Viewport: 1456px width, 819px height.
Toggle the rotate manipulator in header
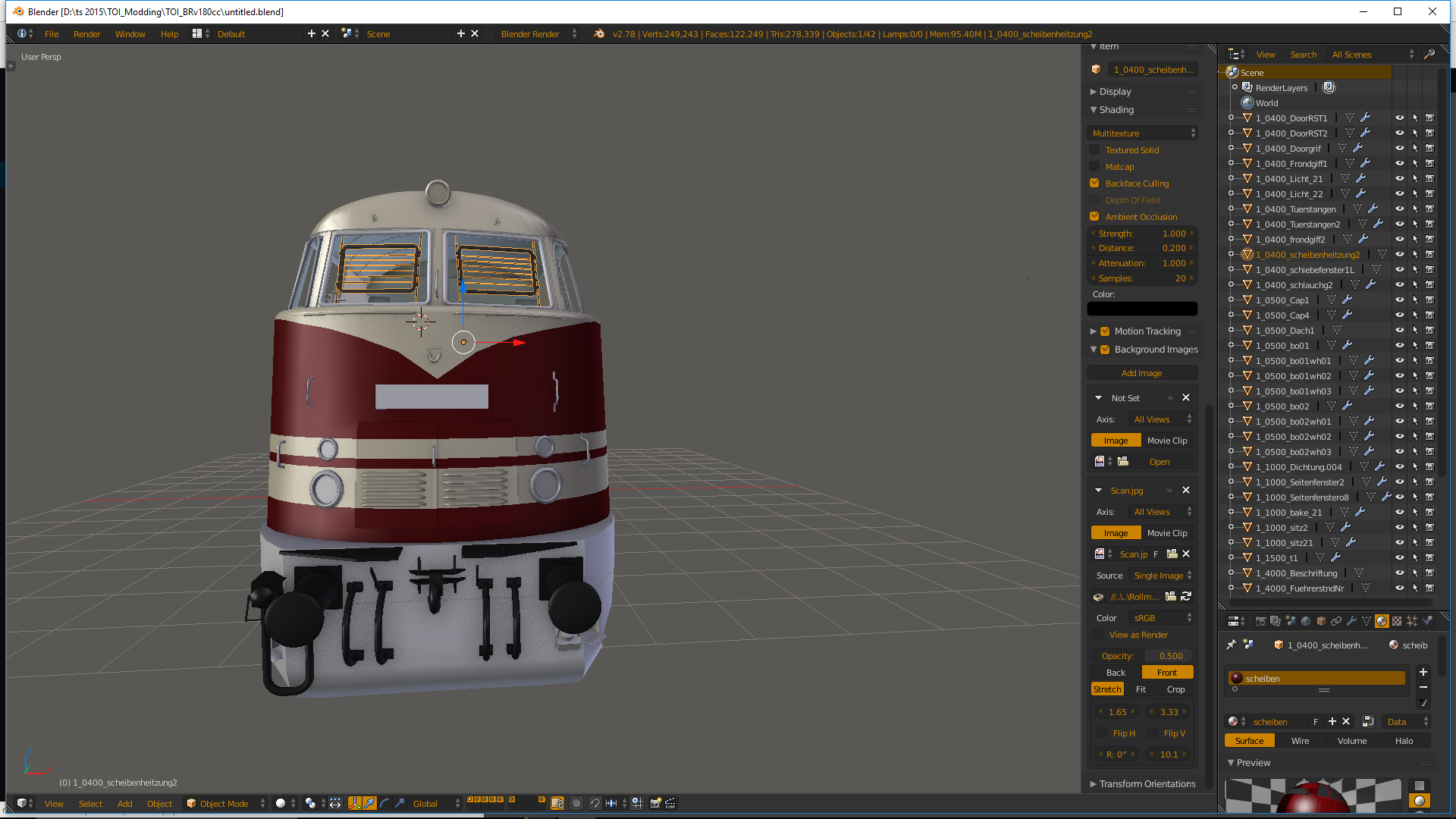pyautogui.click(x=384, y=803)
